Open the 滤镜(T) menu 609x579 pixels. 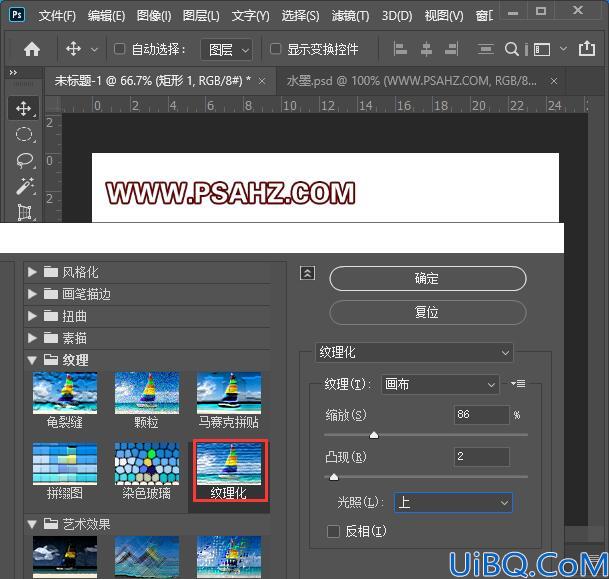point(350,16)
